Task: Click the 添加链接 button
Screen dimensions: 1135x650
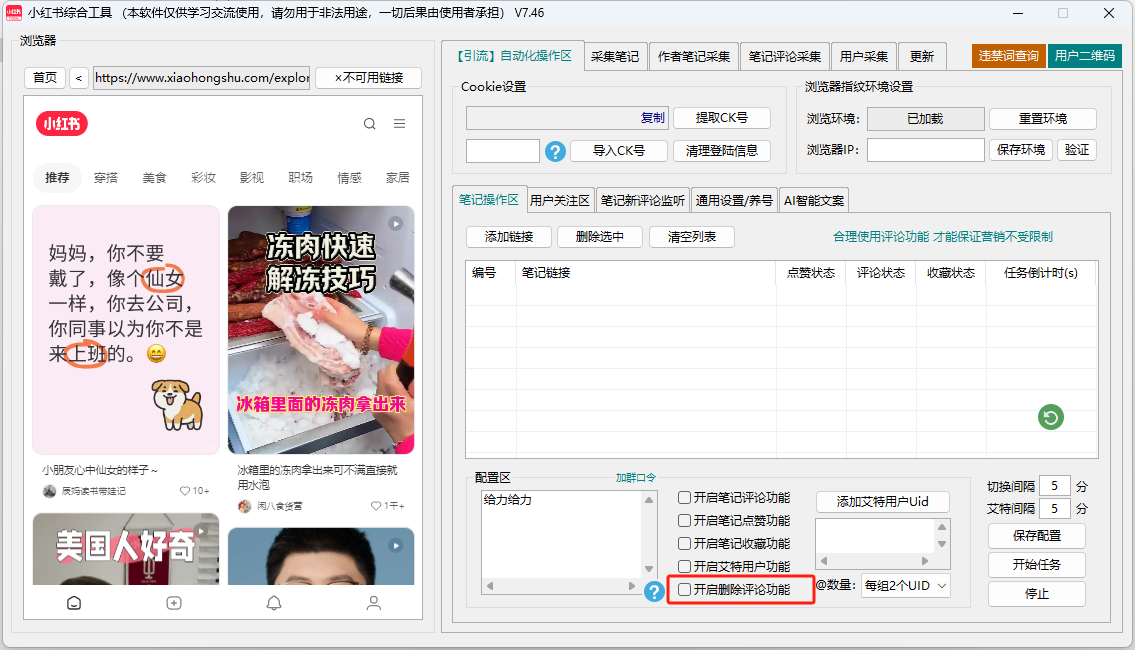Action: tap(509, 237)
